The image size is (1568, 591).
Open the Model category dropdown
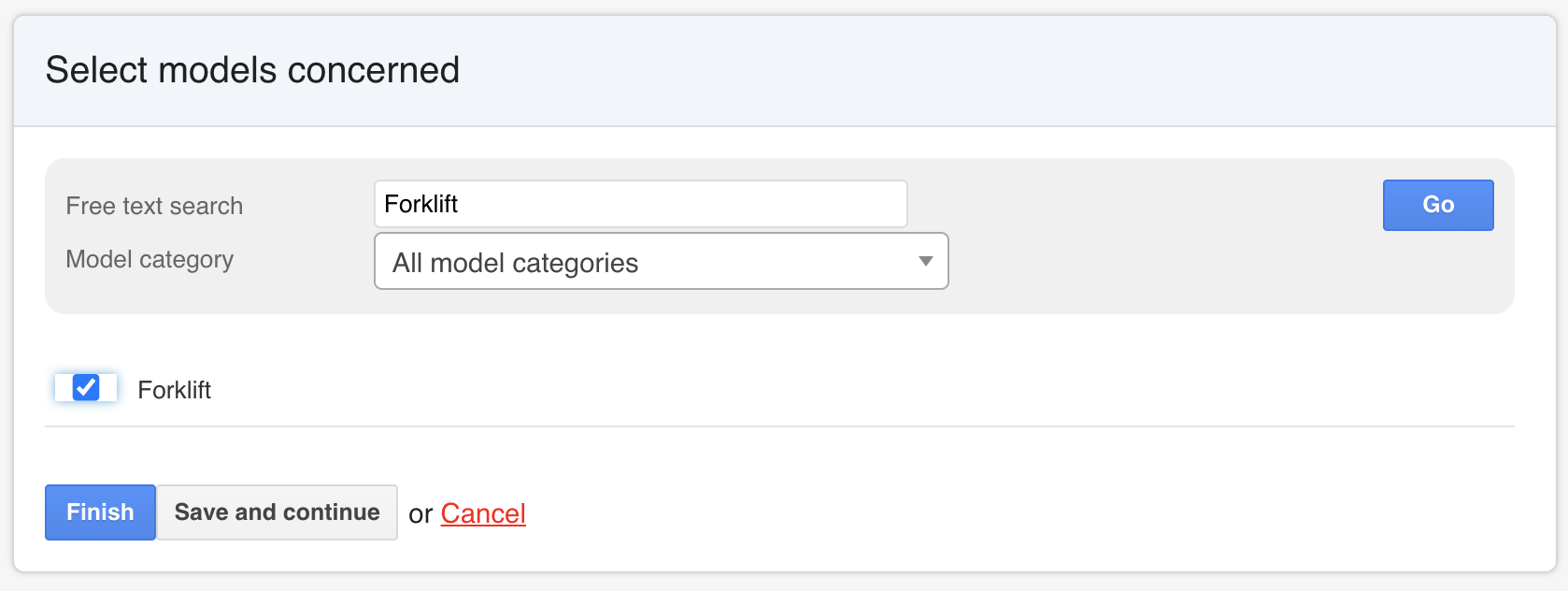pos(661,262)
